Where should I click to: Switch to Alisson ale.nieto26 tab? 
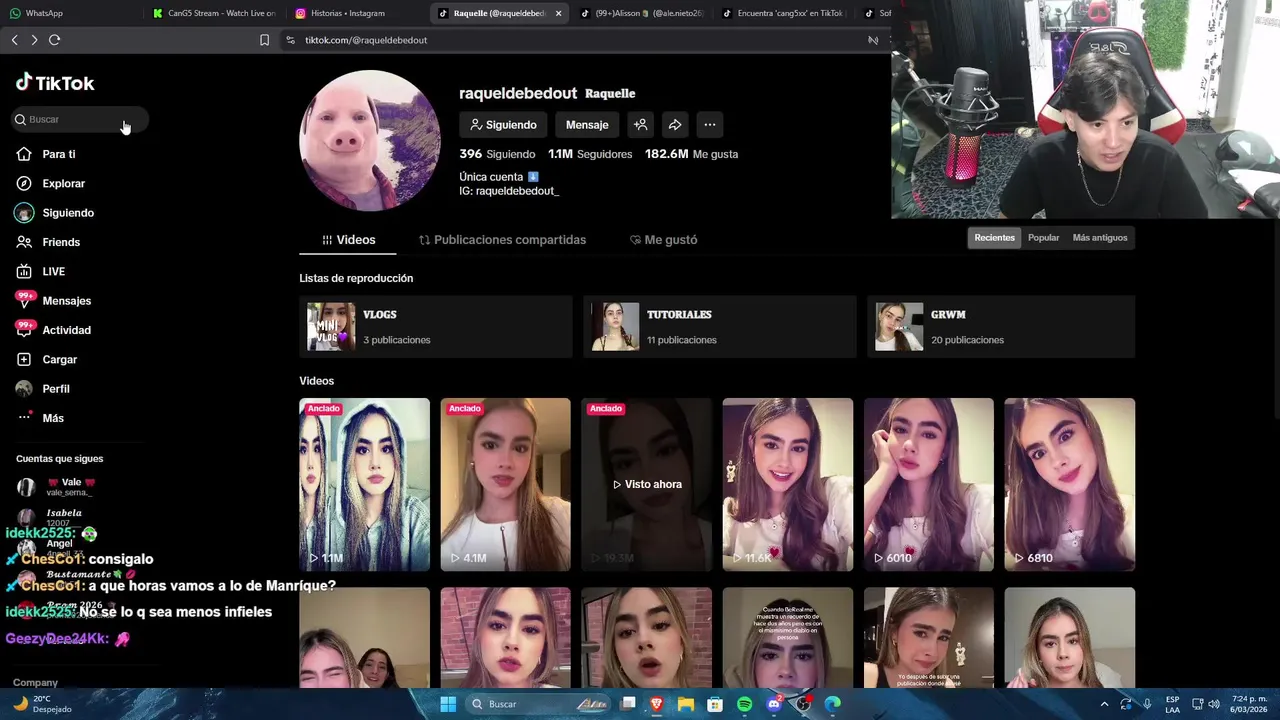tap(641, 13)
